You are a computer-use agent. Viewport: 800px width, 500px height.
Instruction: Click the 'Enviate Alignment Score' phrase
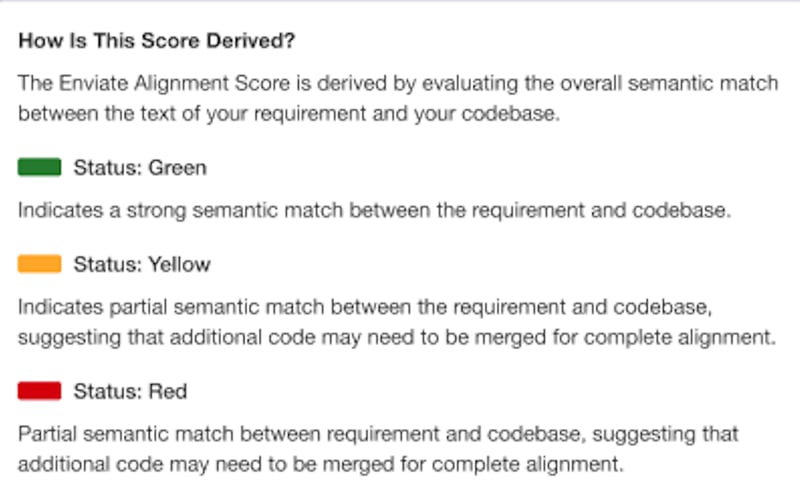(x=174, y=84)
